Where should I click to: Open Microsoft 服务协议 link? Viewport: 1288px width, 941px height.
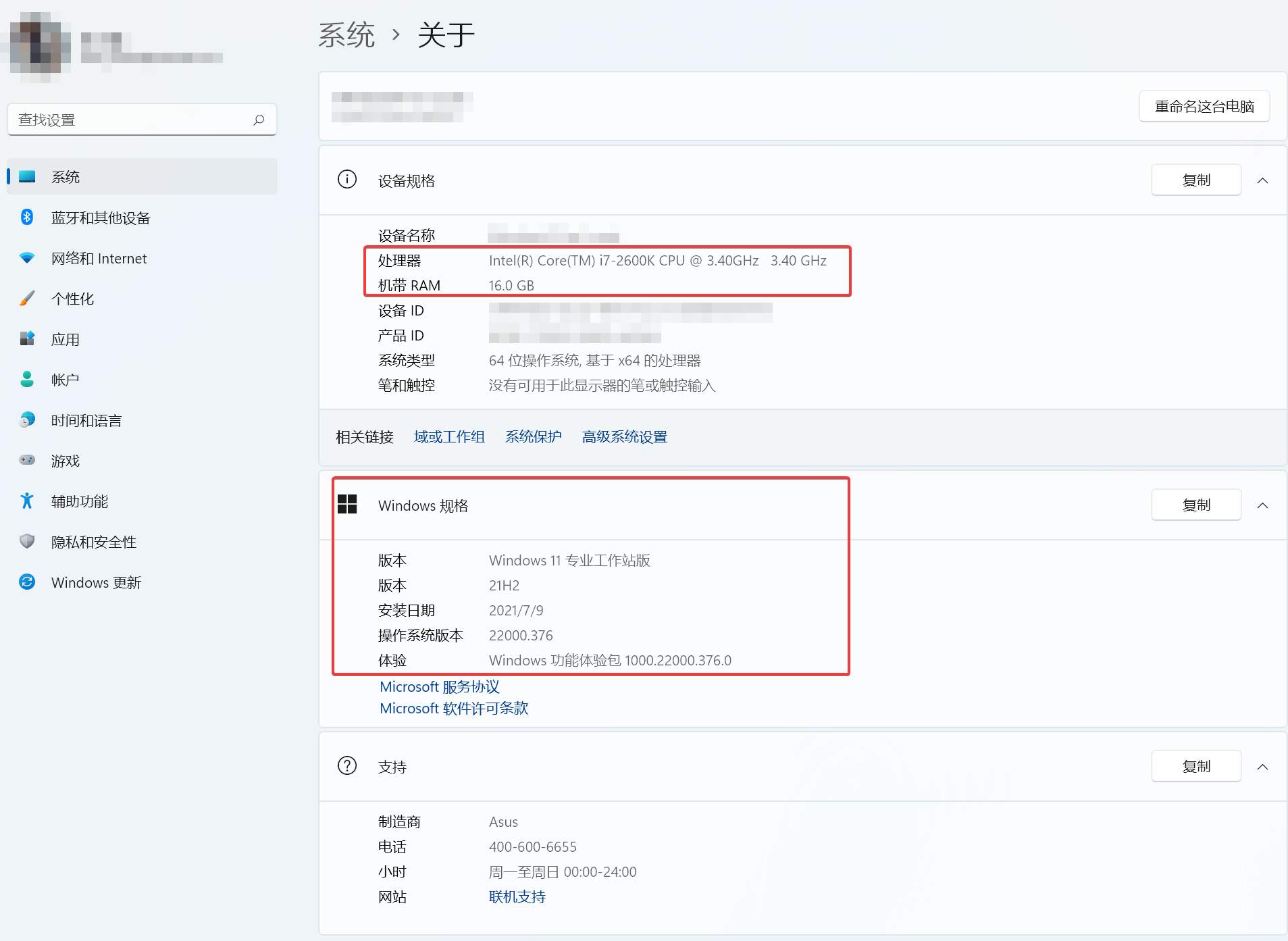pos(440,687)
